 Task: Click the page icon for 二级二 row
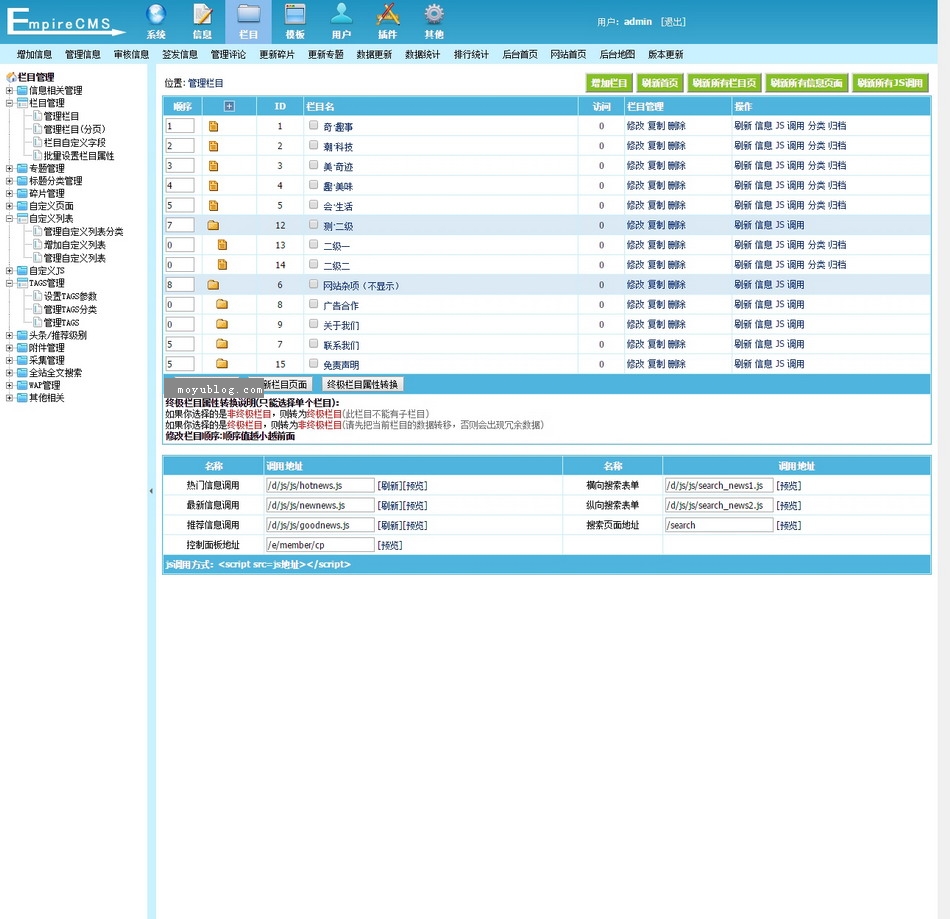pyautogui.click(x=222, y=265)
